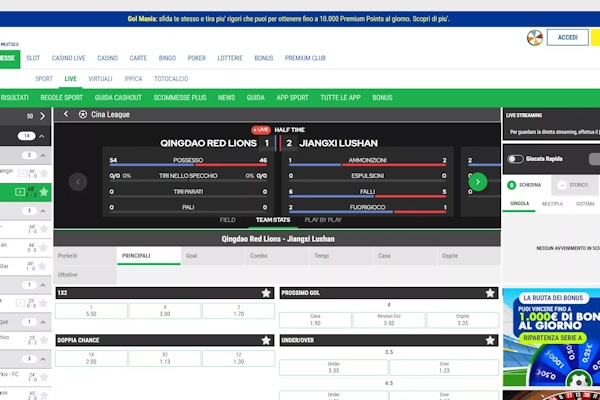Open SCOMMESSE PLUS in green bar

pyautogui.click(x=180, y=98)
